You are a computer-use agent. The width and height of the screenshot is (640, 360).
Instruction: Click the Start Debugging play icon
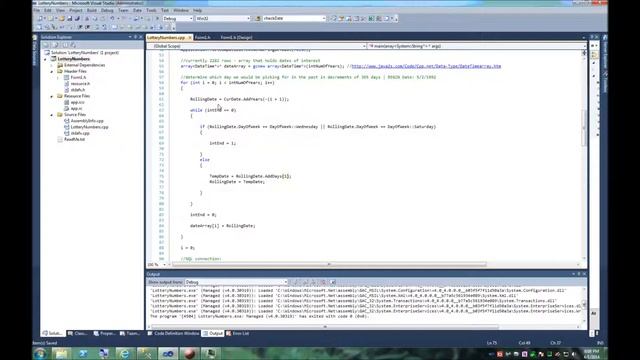[157, 18]
